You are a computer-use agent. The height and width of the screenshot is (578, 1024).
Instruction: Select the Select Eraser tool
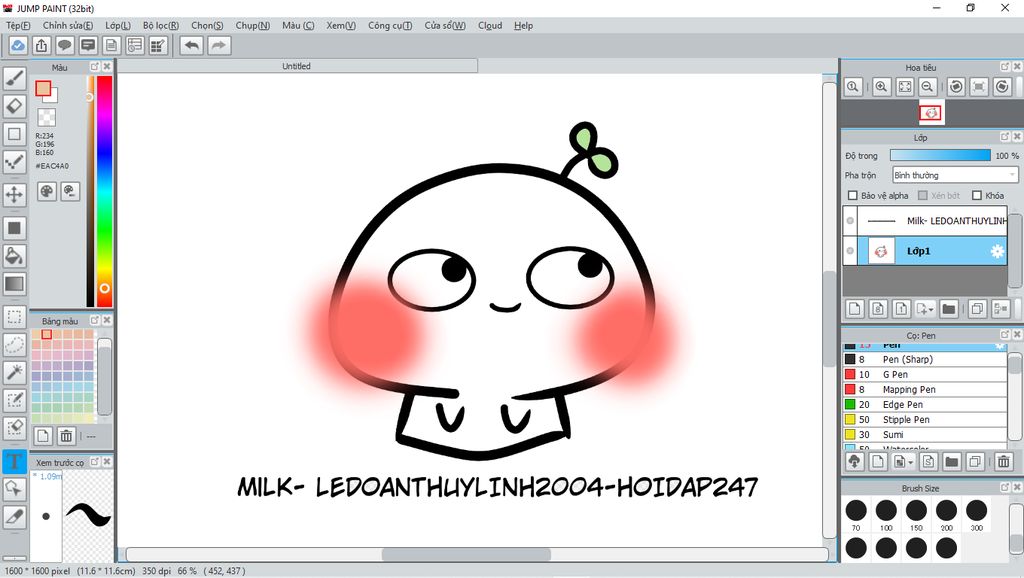coord(14,428)
